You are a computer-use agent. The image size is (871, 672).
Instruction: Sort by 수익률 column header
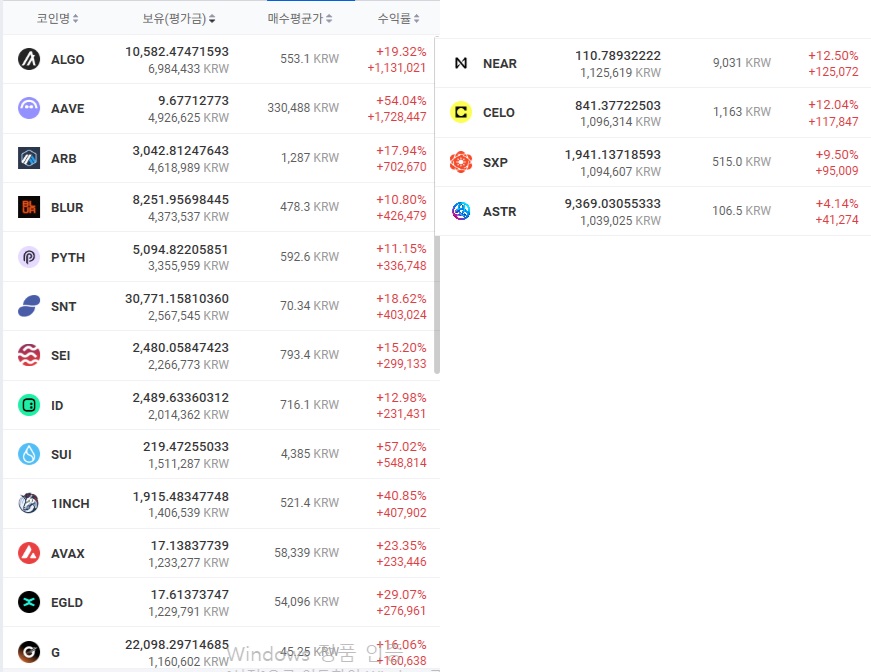coord(398,18)
